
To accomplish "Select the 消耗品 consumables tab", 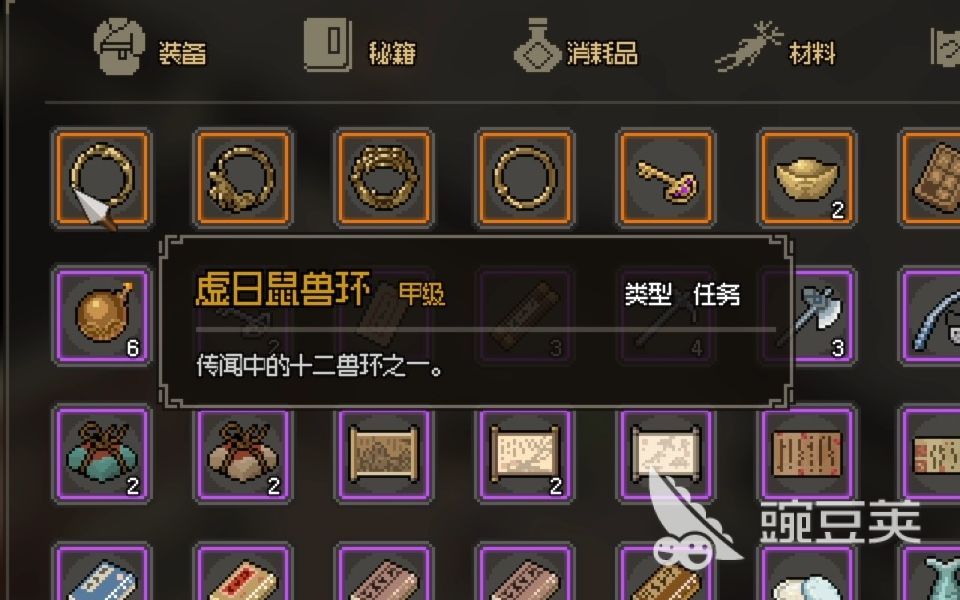I will point(576,48).
